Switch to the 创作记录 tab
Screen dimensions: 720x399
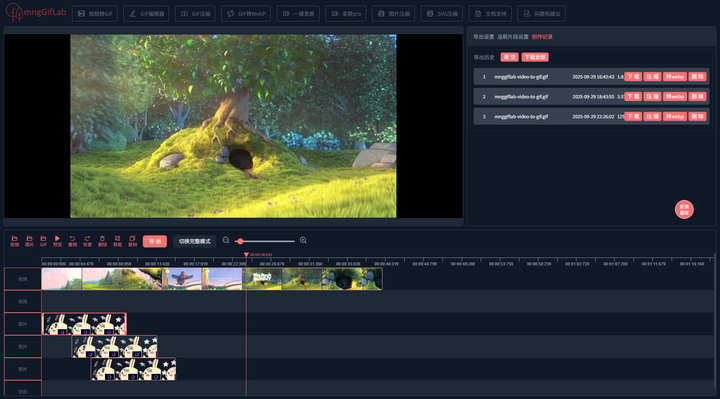pos(542,37)
